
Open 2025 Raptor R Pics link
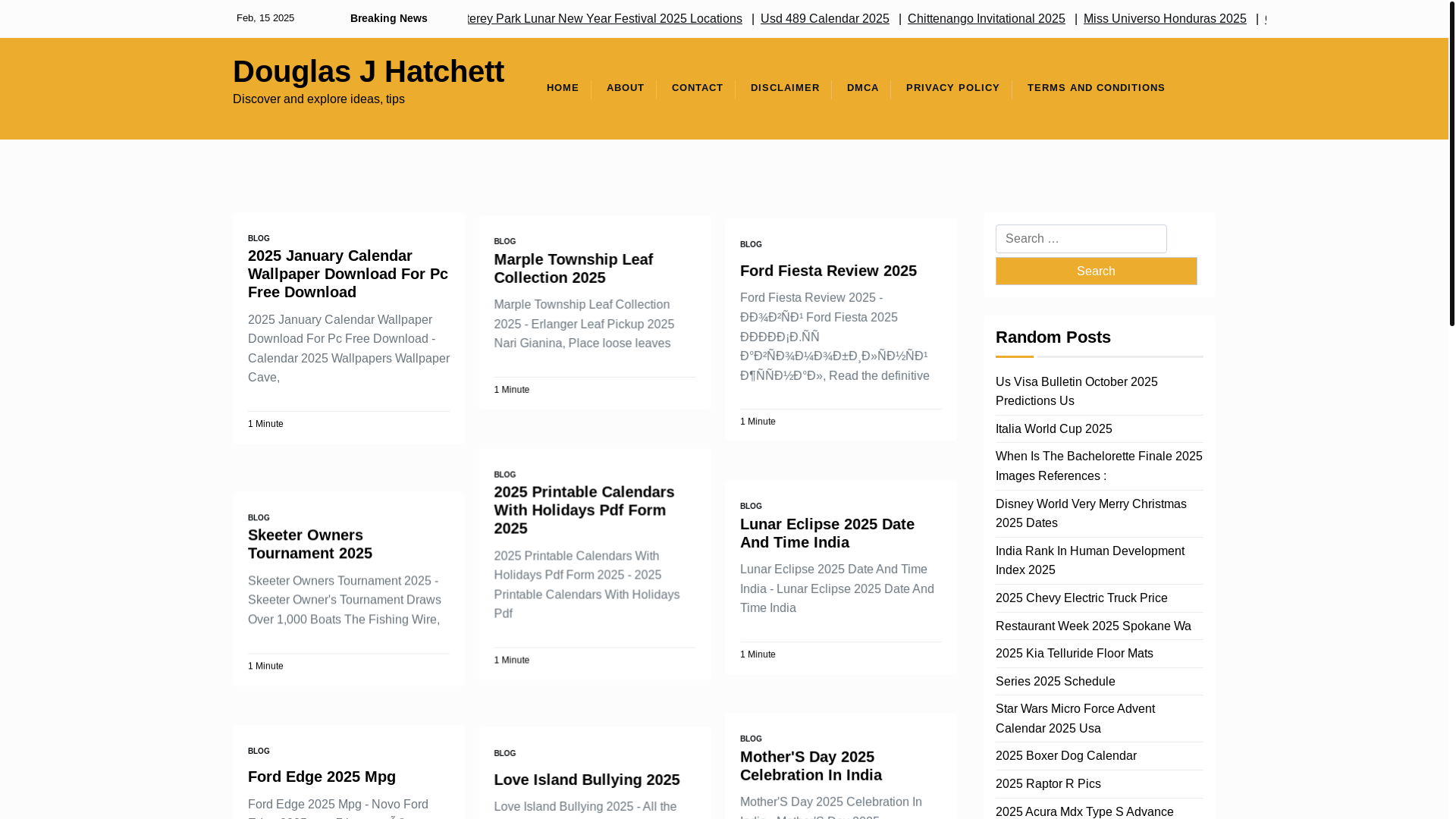coord(1047,784)
